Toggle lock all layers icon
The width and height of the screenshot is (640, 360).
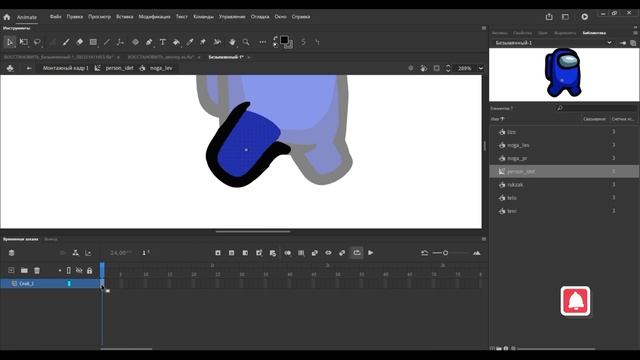(x=89, y=271)
